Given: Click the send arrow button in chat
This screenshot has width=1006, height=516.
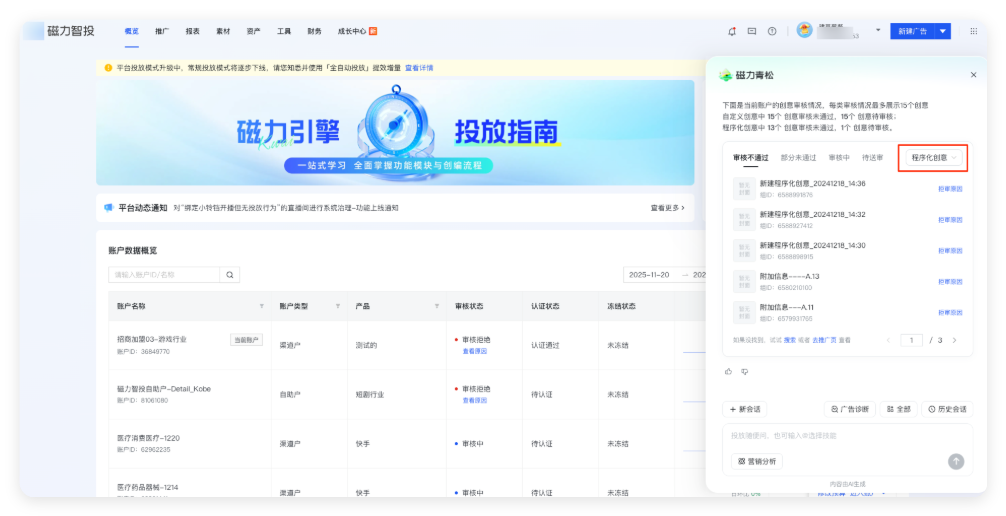Looking at the screenshot, I should tap(956, 461).
